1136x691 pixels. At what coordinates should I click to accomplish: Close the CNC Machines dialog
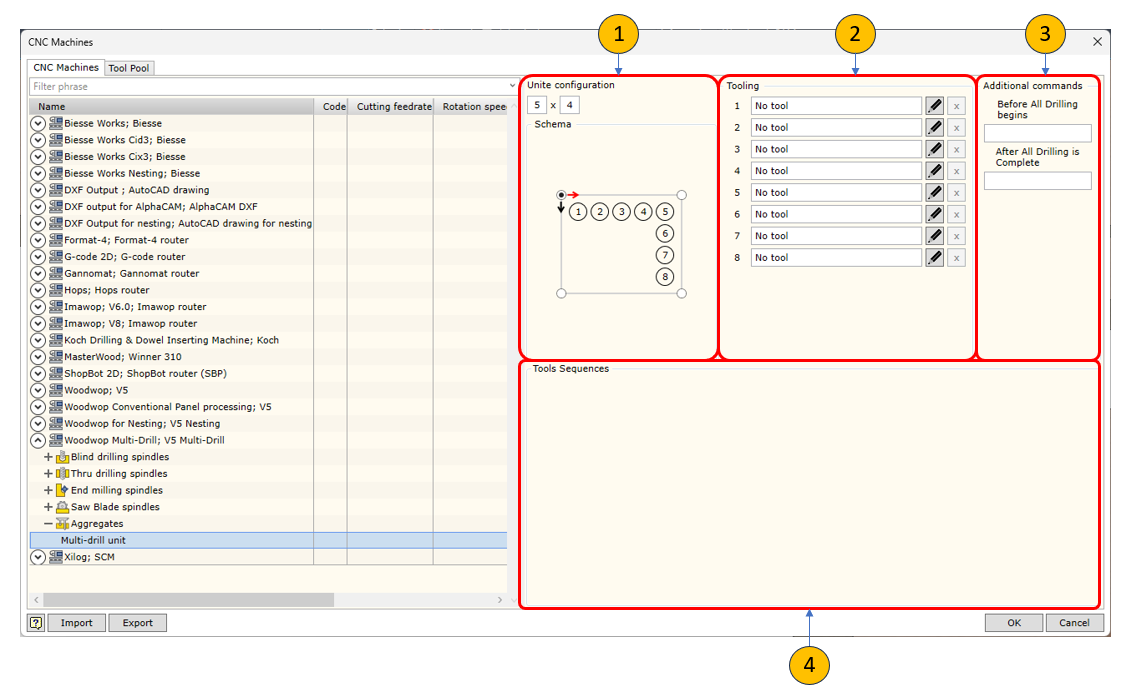tap(1097, 42)
